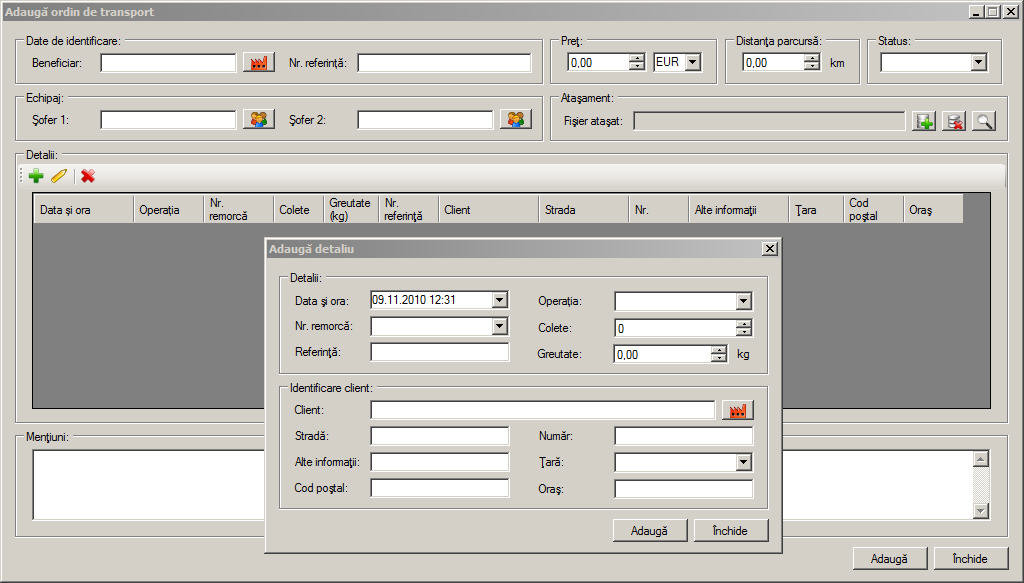Open the EUR currency dropdown
Viewport: 1024px width, 583px height.
[x=694, y=63]
